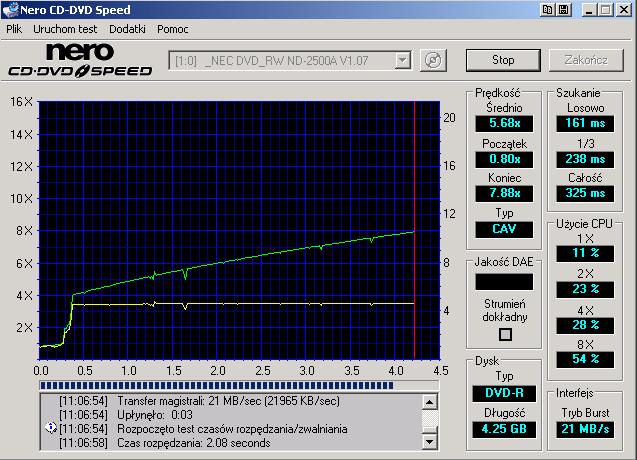Click the random seek value 161 ms
Viewport: 637px width, 460px height.
coord(585,123)
